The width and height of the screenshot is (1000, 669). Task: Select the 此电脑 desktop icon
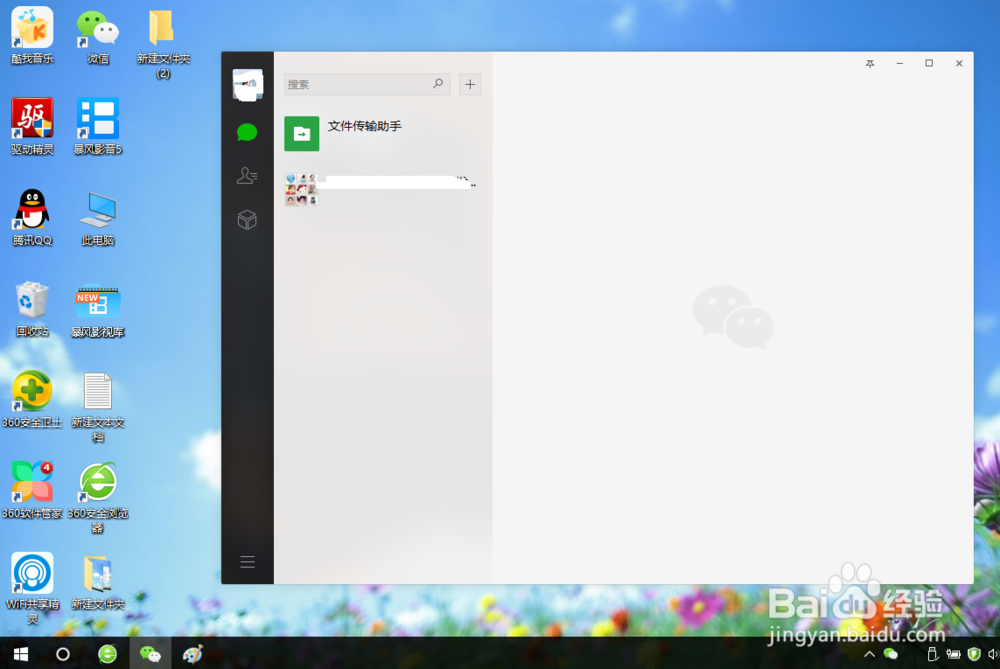point(98,217)
